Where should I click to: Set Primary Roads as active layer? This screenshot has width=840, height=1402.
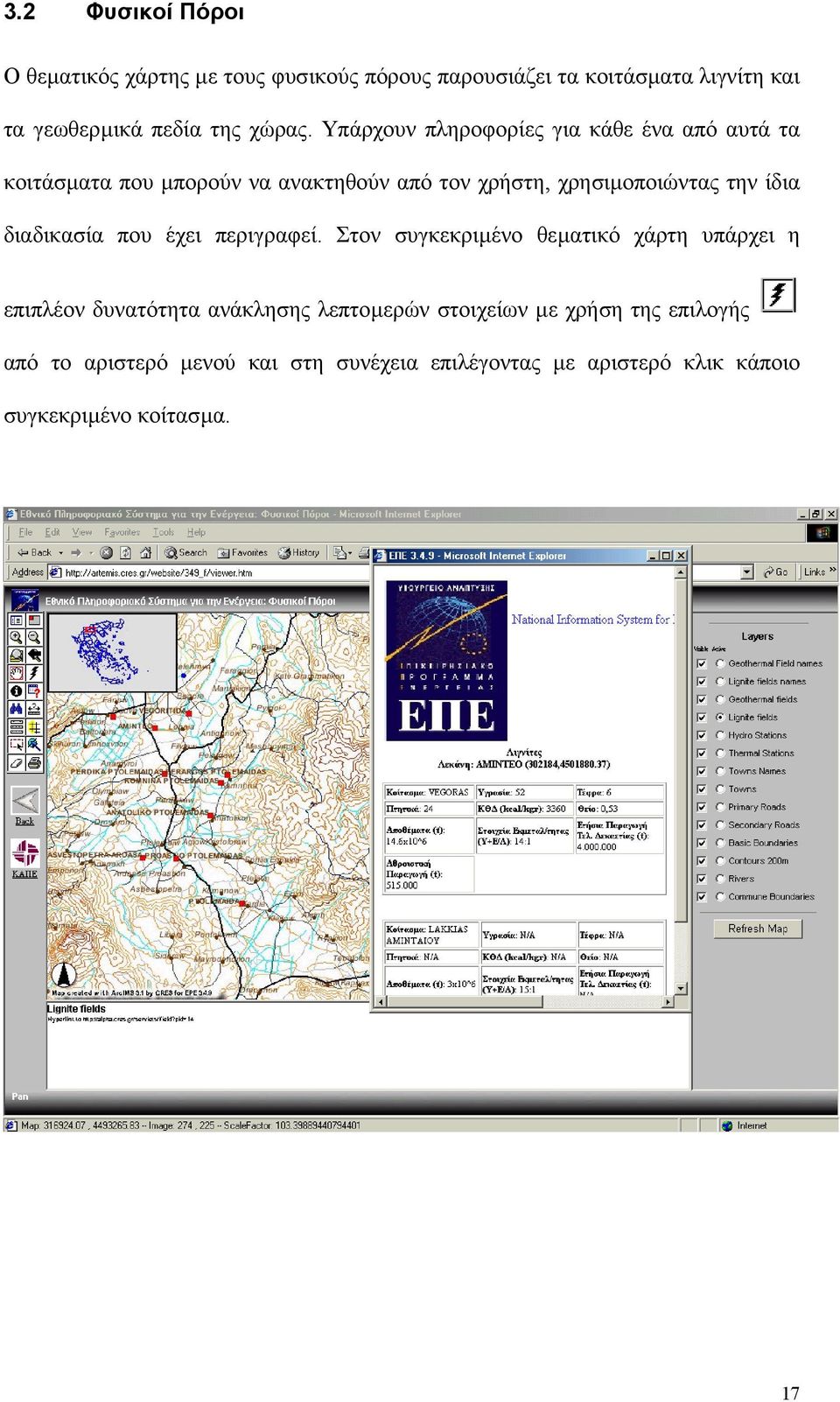[720, 807]
